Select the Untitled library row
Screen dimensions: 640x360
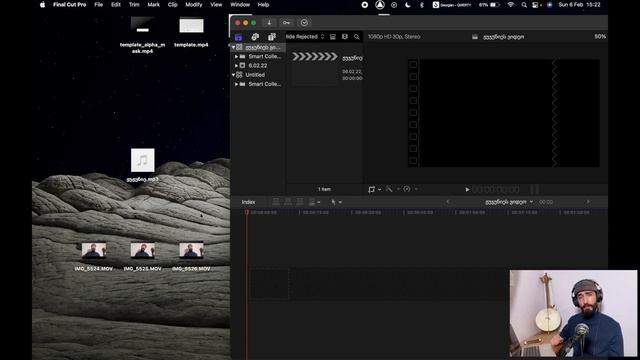click(258, 75)
